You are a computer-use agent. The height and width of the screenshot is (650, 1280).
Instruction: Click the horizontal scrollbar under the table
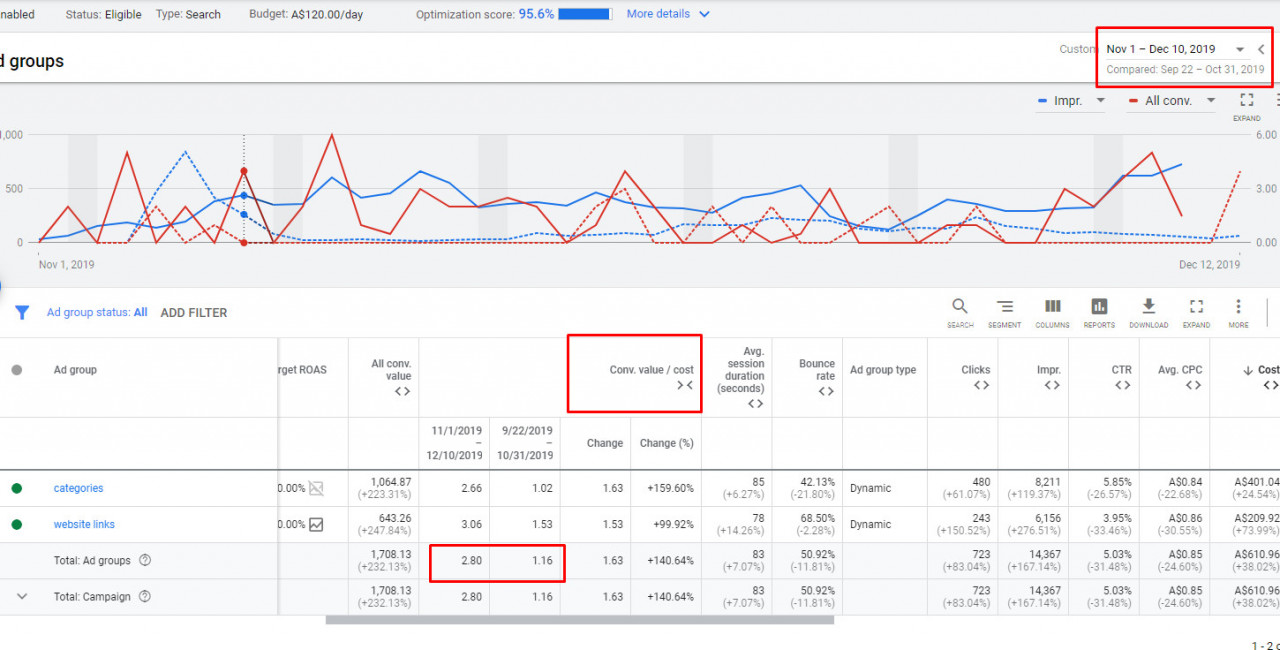point(579,620)
